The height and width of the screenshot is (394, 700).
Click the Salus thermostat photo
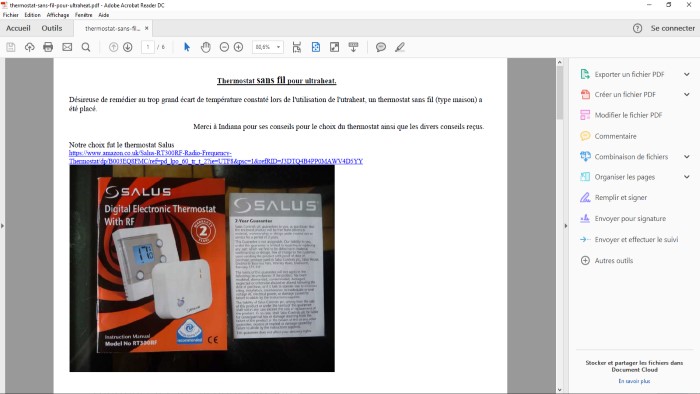202,269
